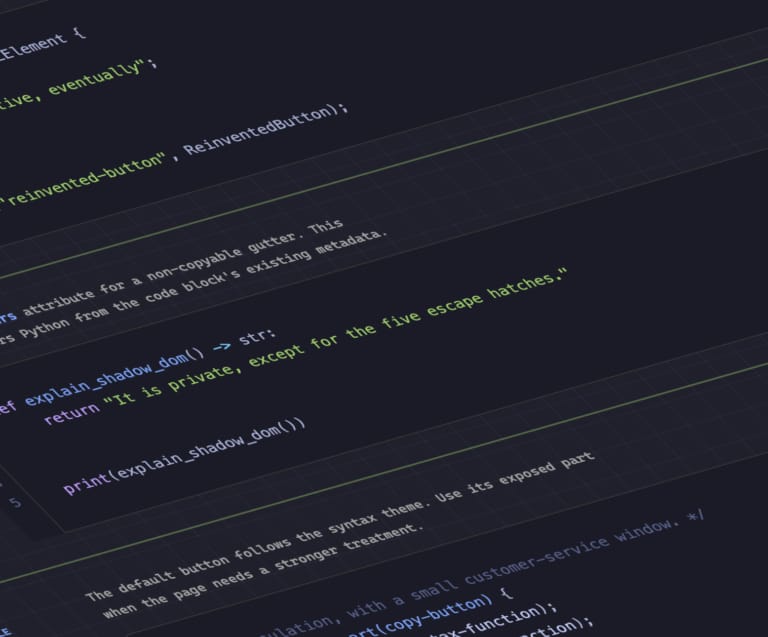Click 'when the page needs a stronger treatment.'
The width and height of the screenshot is (768, 637).
coord(264,570)
